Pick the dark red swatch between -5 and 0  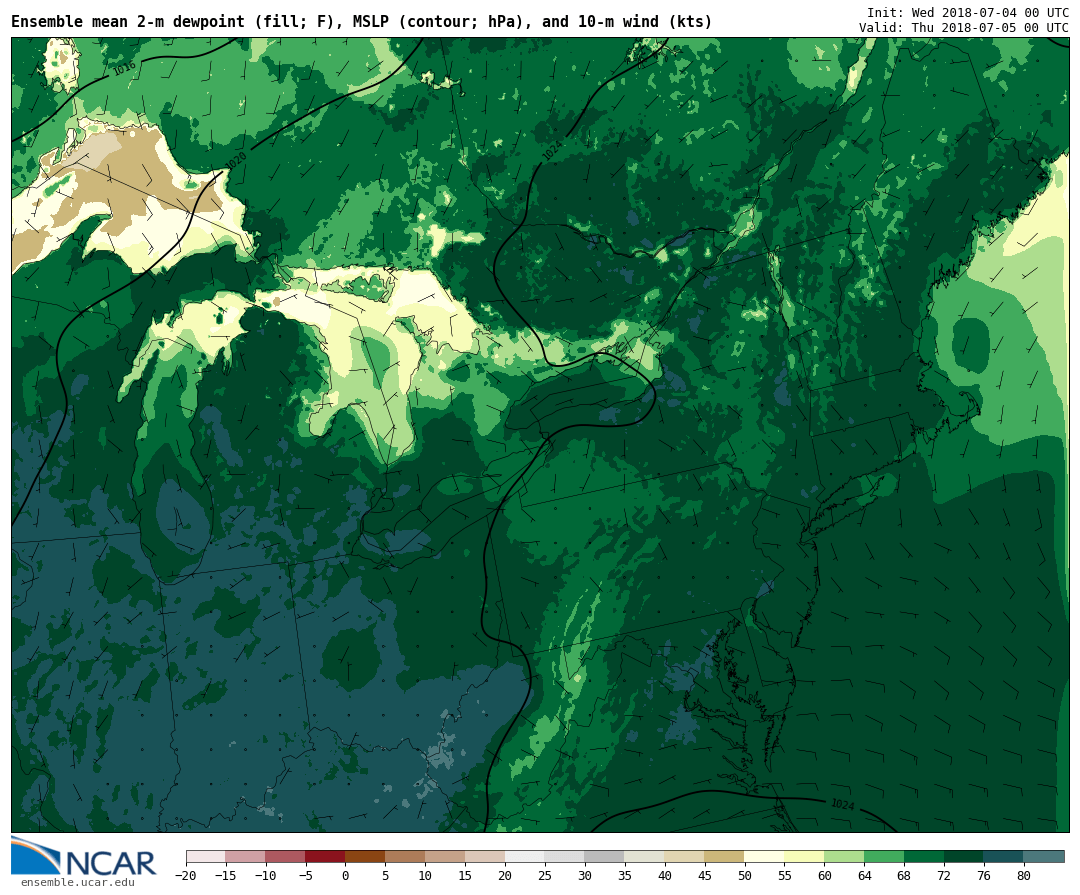[326, 856]
